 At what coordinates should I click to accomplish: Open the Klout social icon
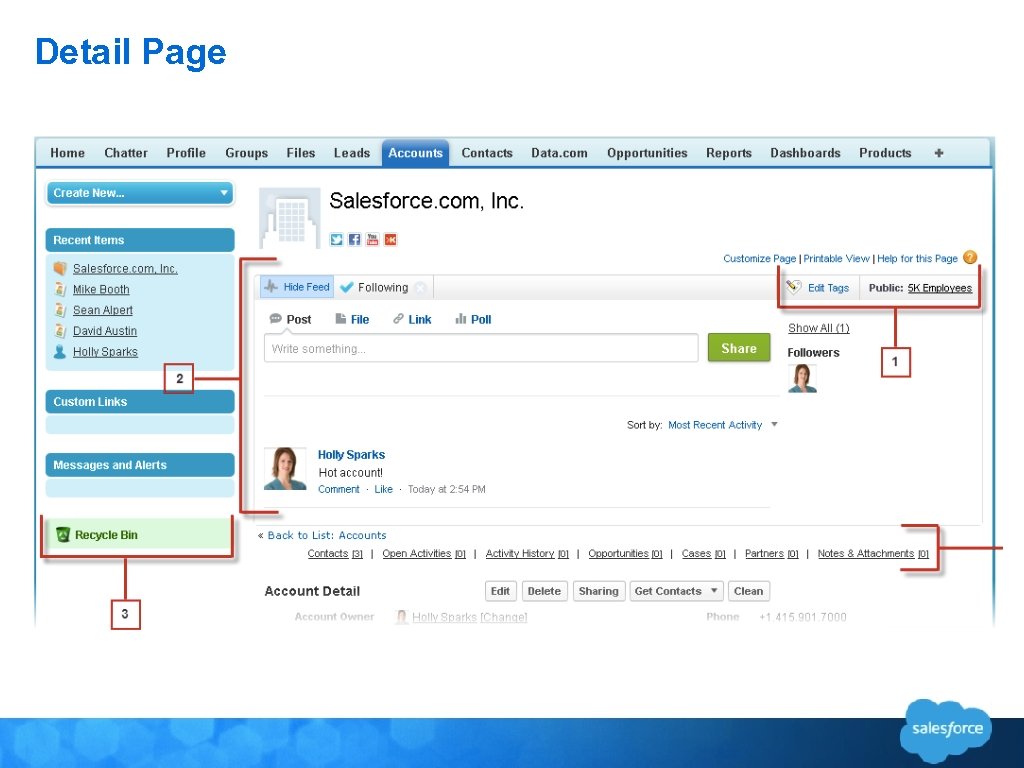click(x=391, y=240)
